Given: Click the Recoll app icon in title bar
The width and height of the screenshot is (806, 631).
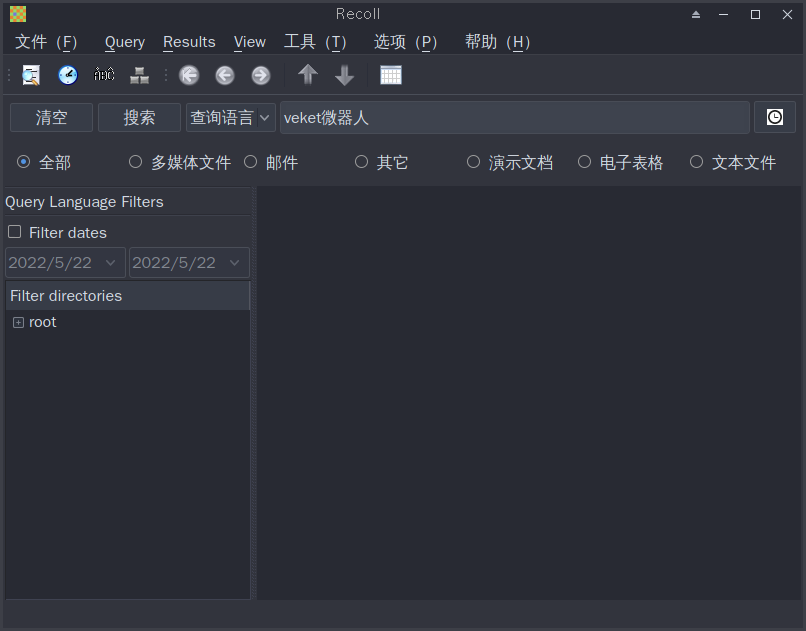Looking at the screenshot, I should 18,14.
